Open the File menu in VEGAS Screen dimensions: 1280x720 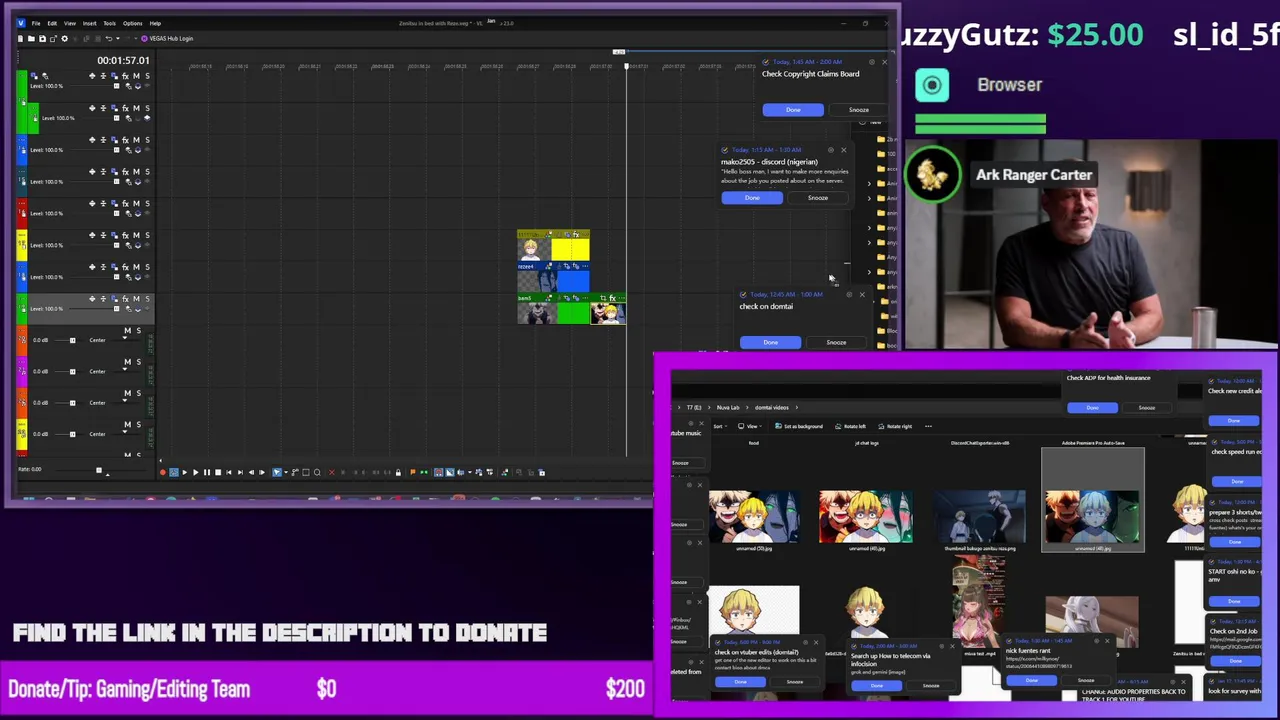(36, 23)
